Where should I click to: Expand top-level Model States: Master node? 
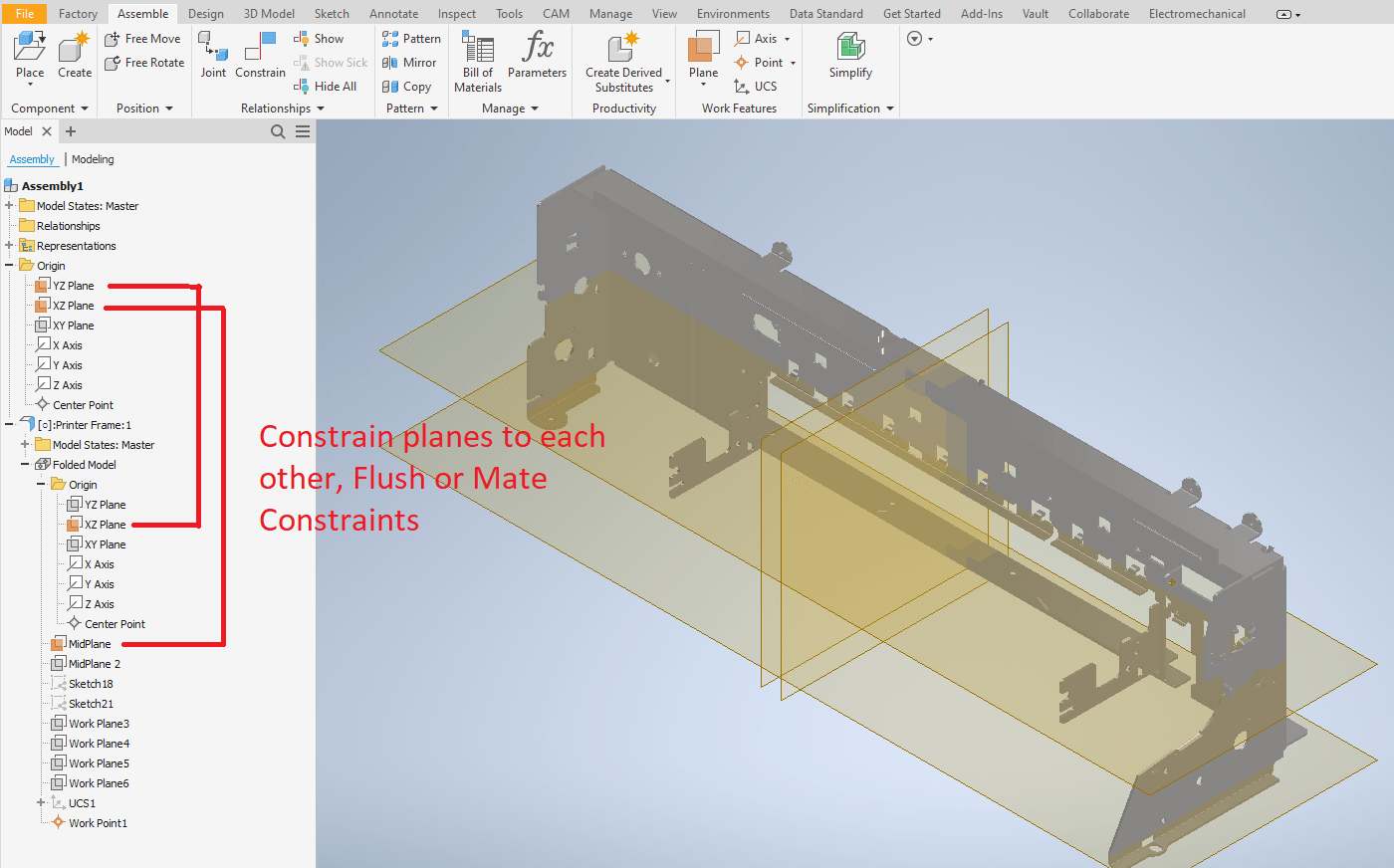9,206
